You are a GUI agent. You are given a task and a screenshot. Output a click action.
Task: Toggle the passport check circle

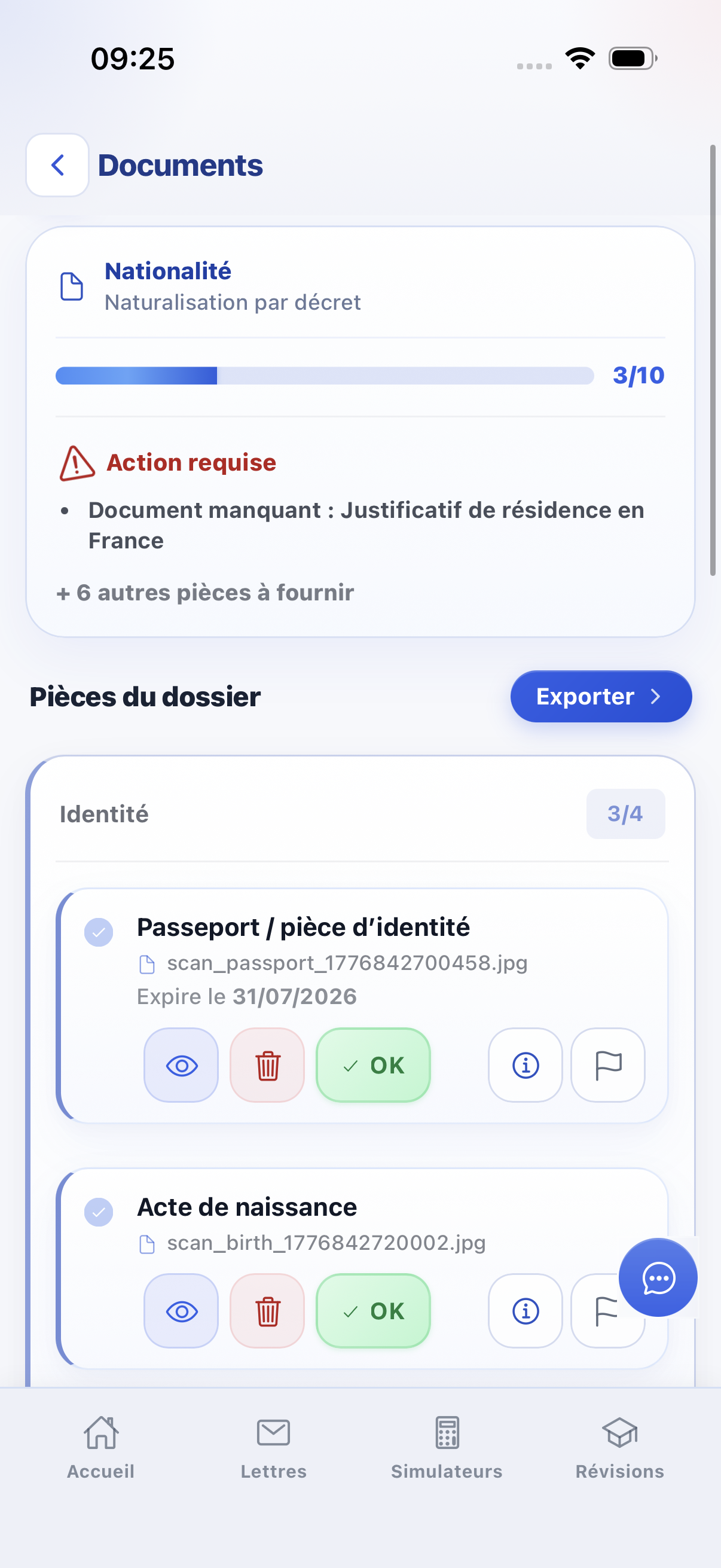pyautogui.click(x=99, y=932)
